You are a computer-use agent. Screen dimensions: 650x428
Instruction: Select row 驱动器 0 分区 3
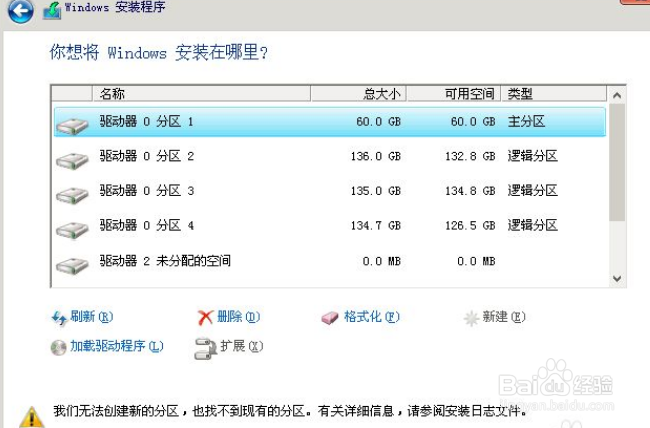click(x=330, y=191)
